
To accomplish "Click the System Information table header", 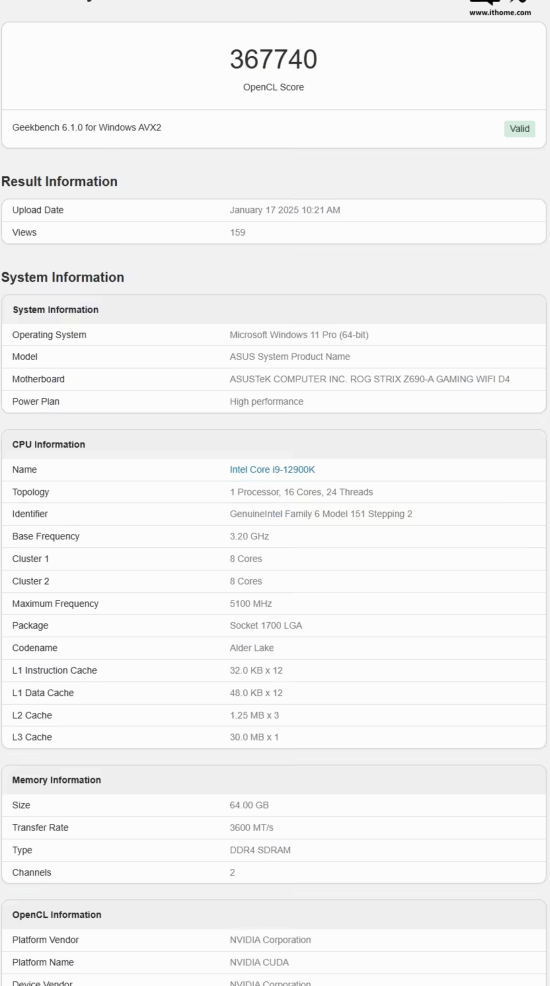I will tap(274, 309).
